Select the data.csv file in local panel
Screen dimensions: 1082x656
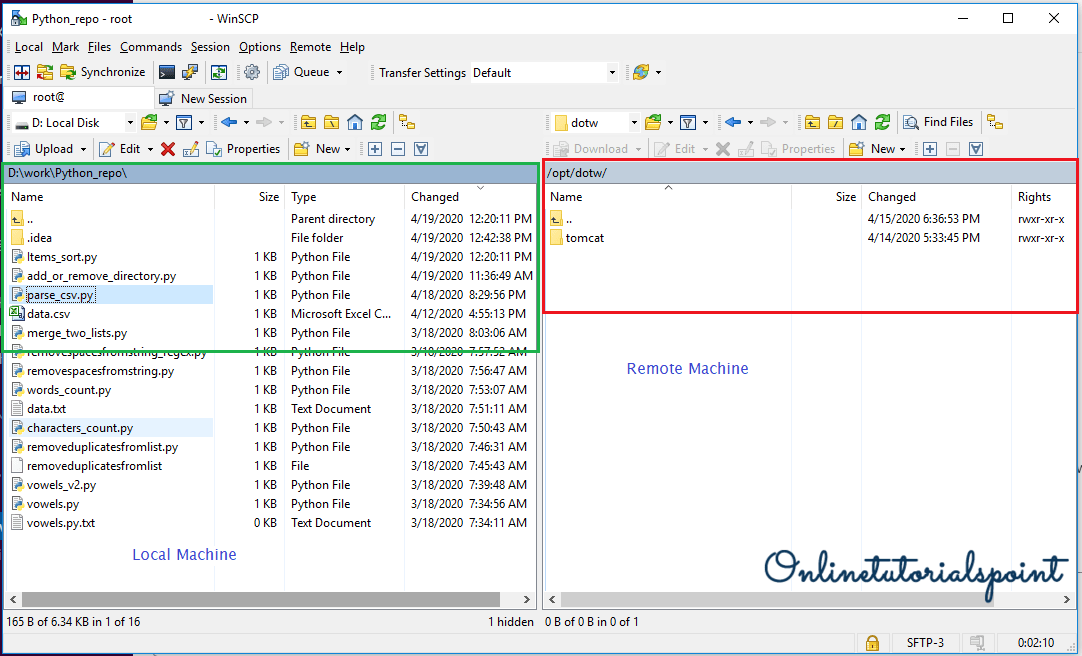pos(48,314)
